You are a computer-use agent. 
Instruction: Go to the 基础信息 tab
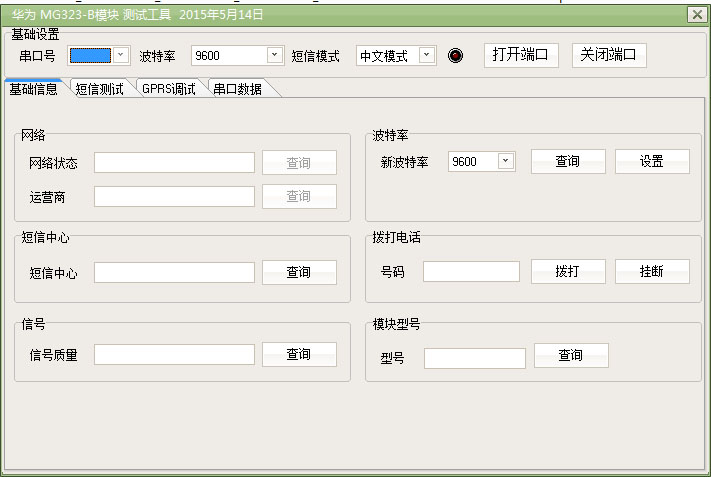pos(34,89)
